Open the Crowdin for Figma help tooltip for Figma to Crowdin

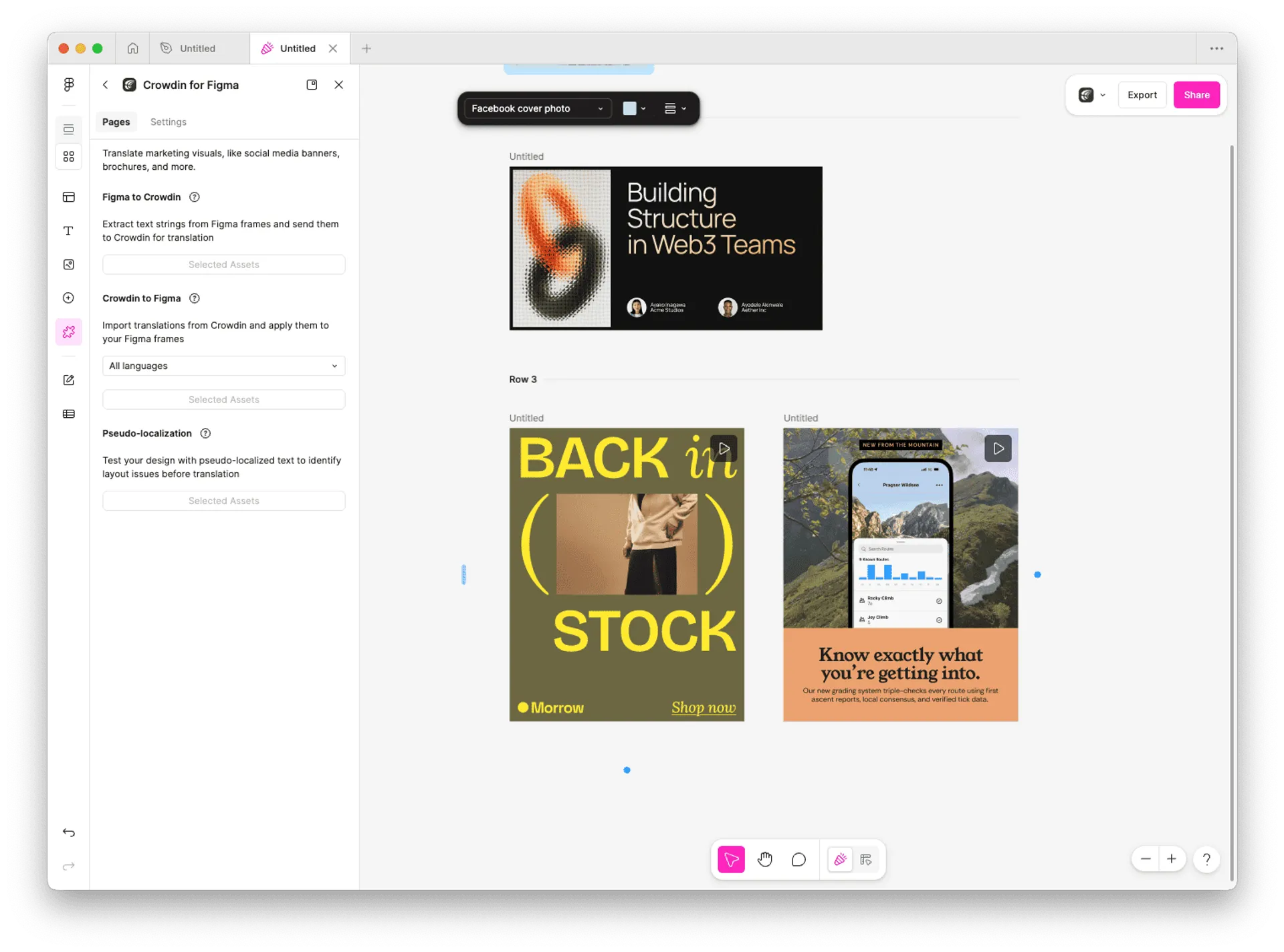pos(195,197)
